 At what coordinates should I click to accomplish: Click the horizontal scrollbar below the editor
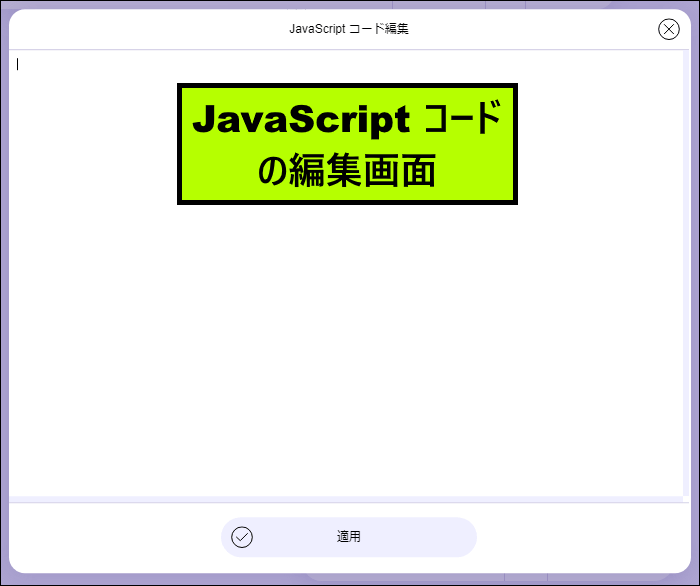click(x=345, y=499)
